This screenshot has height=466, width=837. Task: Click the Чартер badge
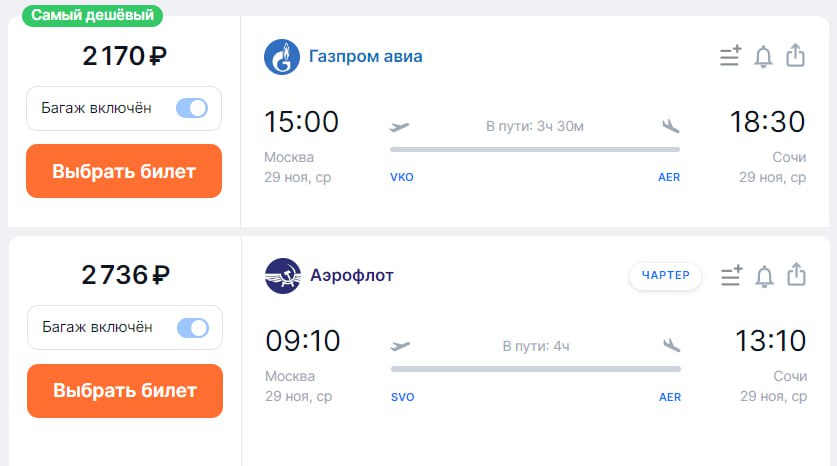(x=665, y=276)
